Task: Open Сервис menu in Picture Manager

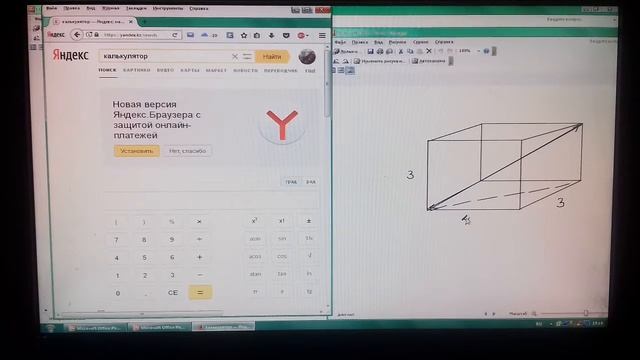Action: coord(420,42)
